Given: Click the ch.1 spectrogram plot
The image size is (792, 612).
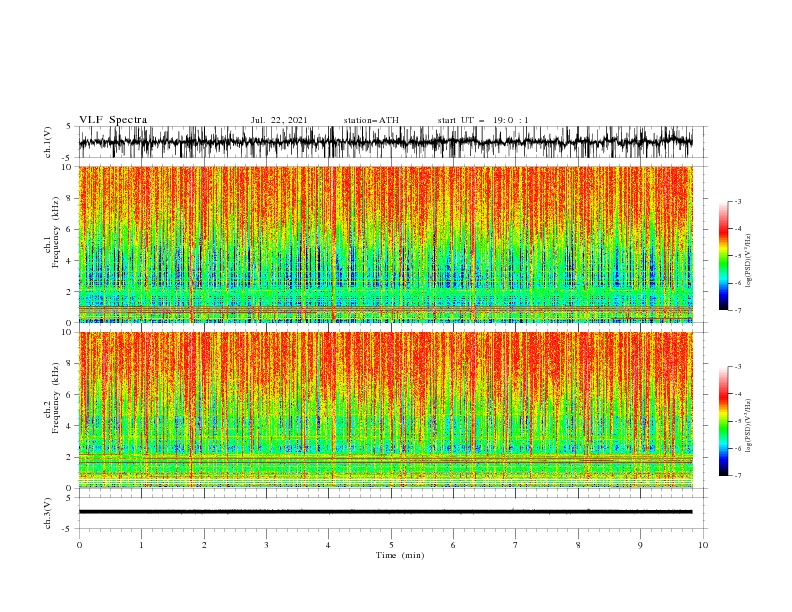Looking at the screenshot, I should (x=385, y=244).
